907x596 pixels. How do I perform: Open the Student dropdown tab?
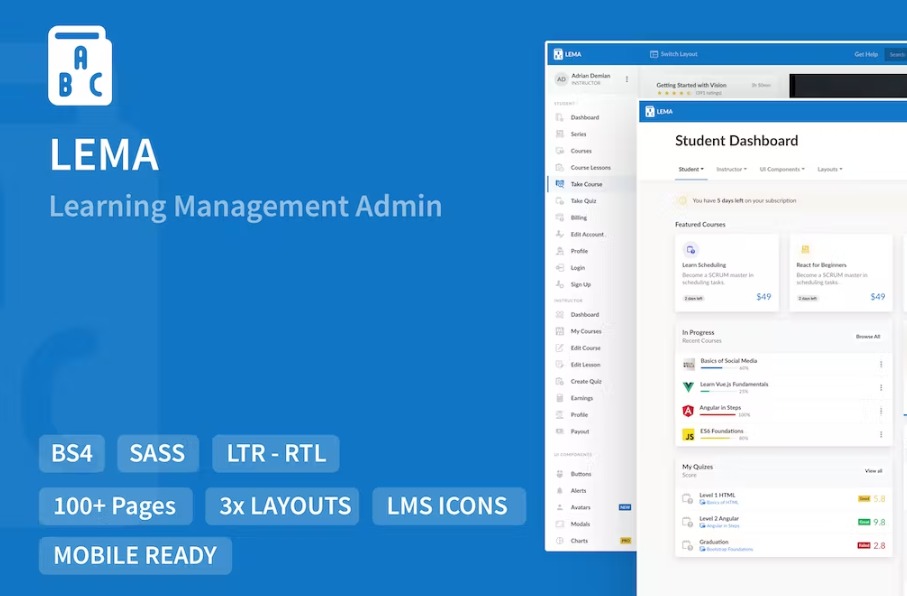point(691,170)
